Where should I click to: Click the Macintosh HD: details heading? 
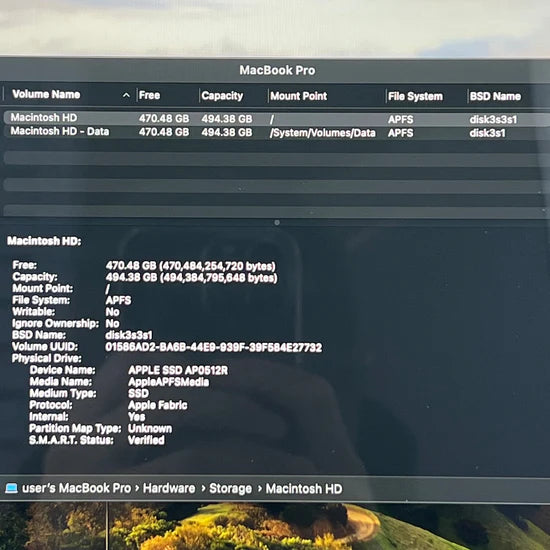(44, 241)
